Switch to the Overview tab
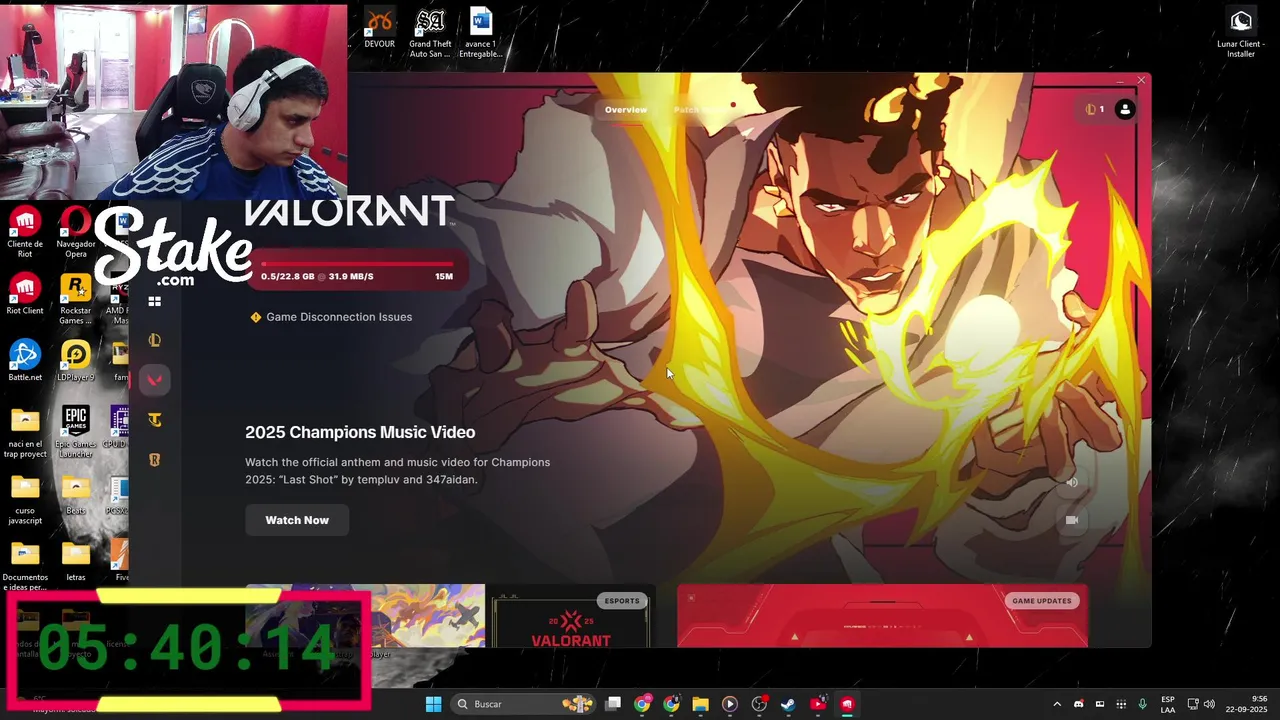The height and width of the screenshot is (720, 1280). pyautogui.click(x=626, y=110)
